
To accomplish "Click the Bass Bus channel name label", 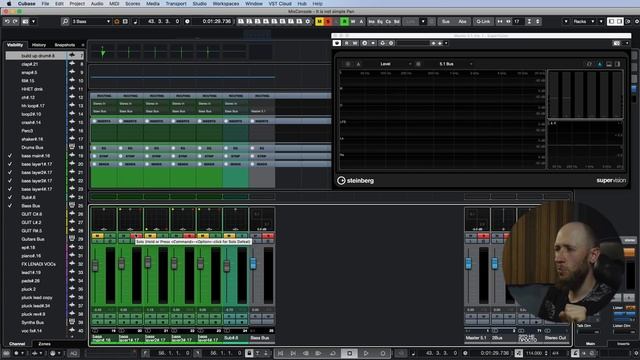I will click(x=261, y=338).
